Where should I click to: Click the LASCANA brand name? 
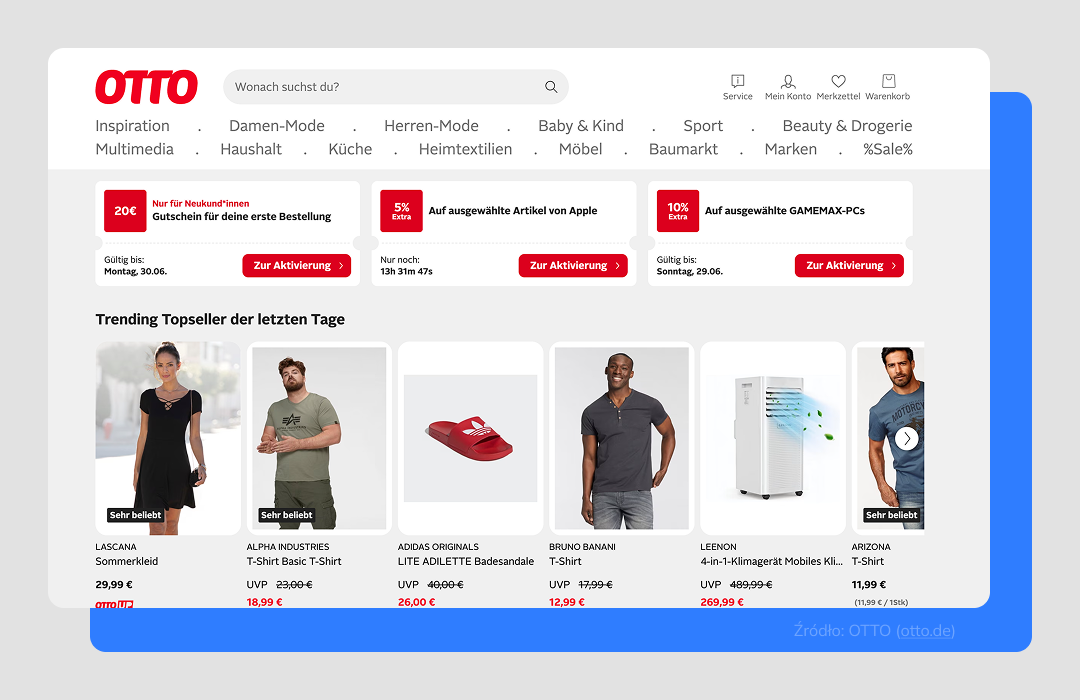116,547
